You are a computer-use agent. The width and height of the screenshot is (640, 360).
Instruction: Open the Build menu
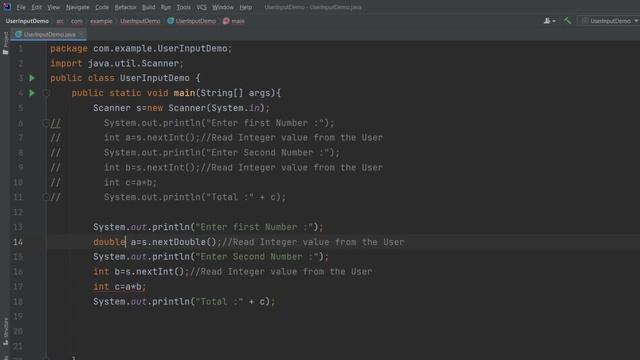[x=149, y=7]
